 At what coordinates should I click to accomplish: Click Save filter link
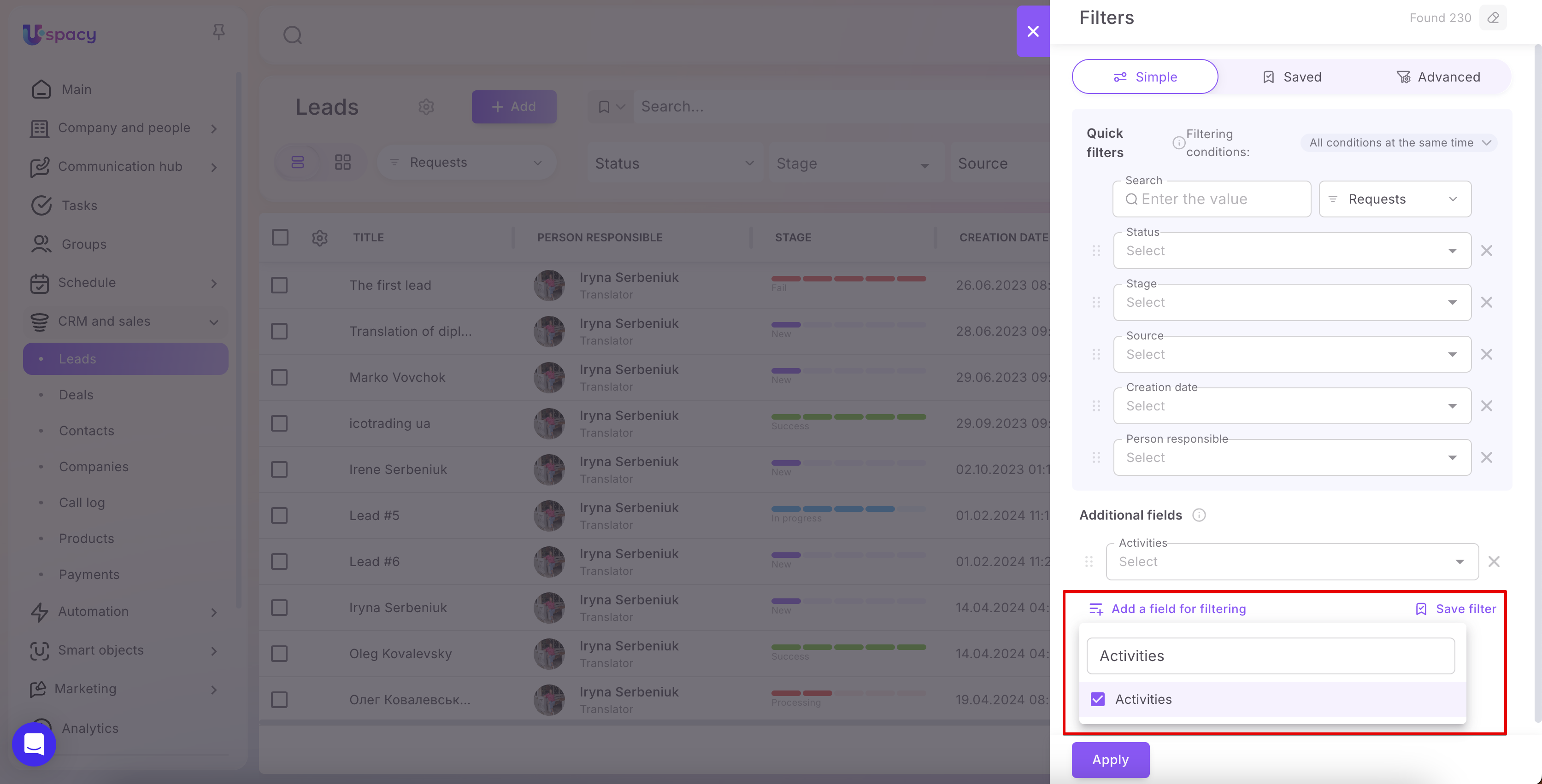(x=1455, y=608)
